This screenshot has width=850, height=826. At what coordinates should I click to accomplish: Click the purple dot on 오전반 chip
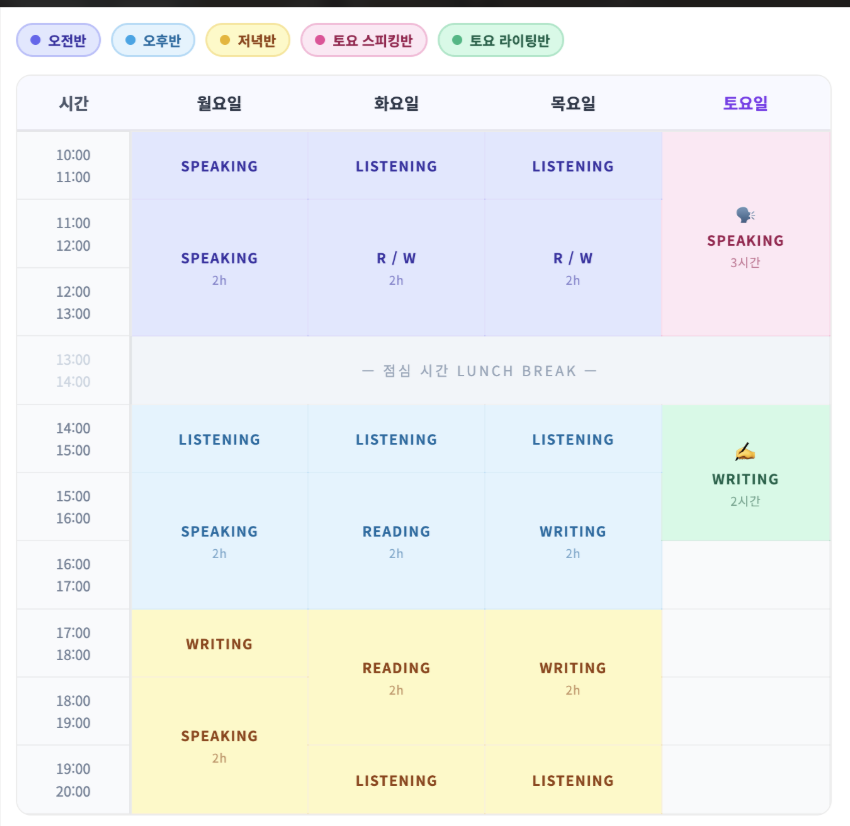click(35, 40)
